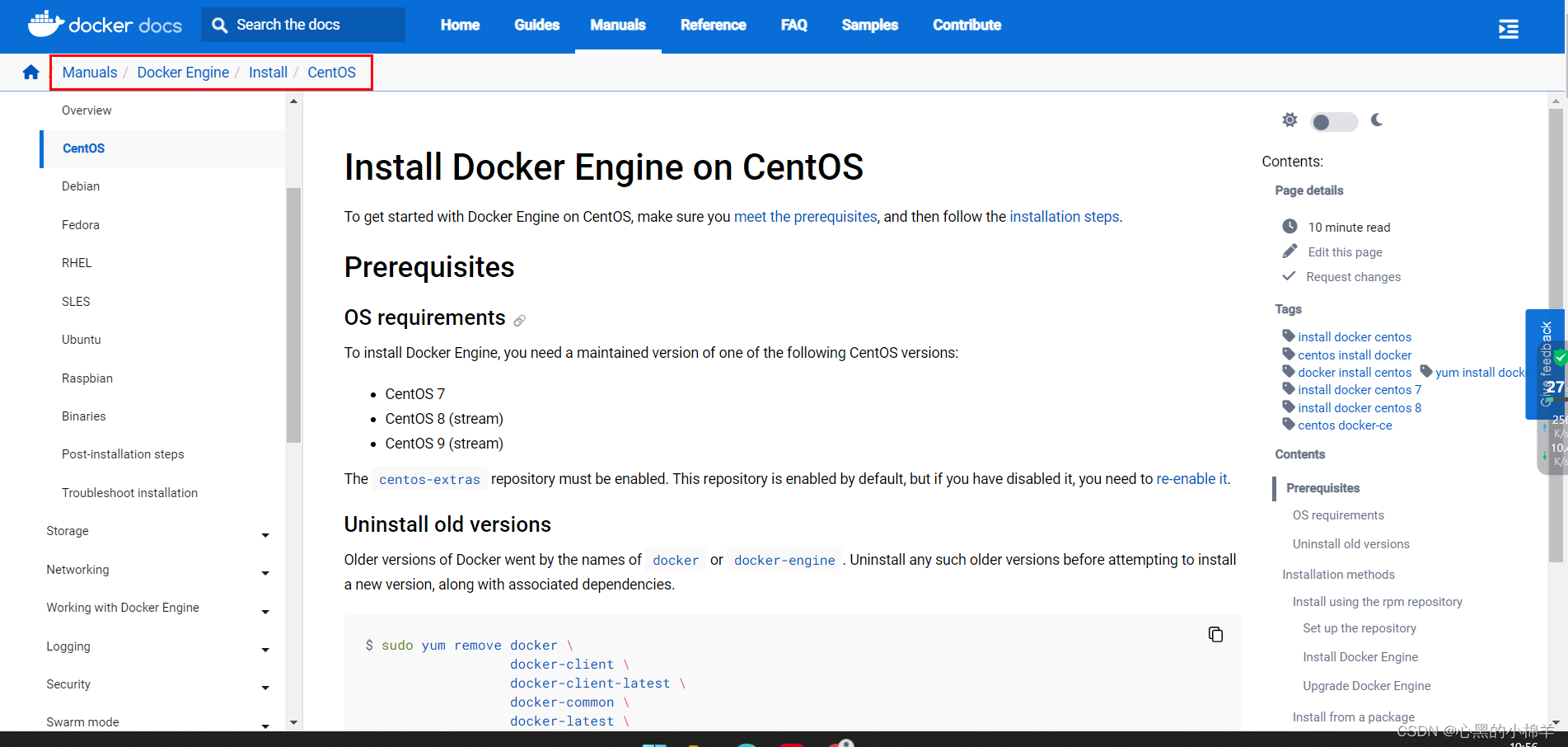
Task: Expand Working with Docker Engine section
Action: click(x=265, y=612)
